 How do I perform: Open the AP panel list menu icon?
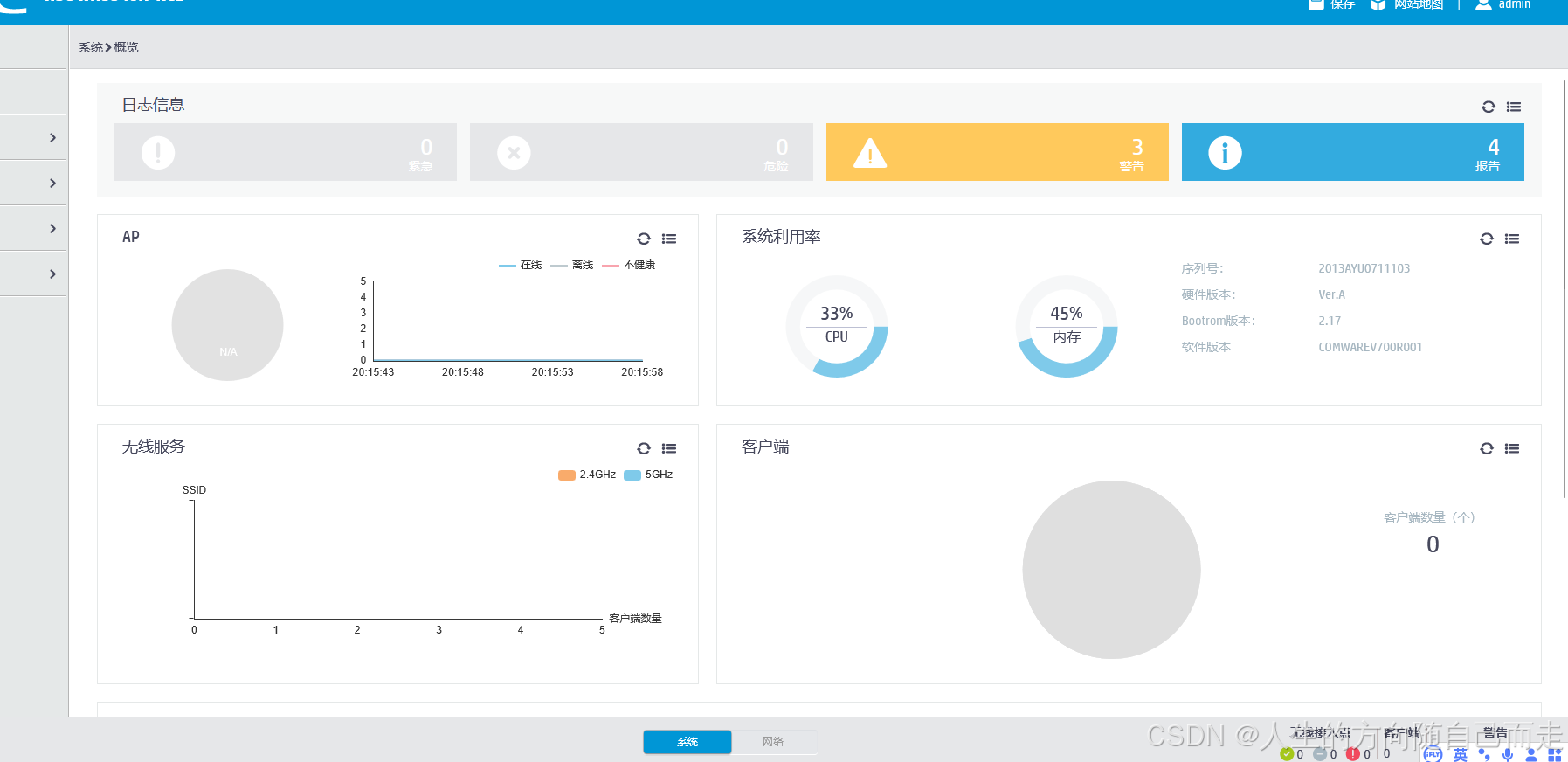pyautogui.click(x=669, y=239)
